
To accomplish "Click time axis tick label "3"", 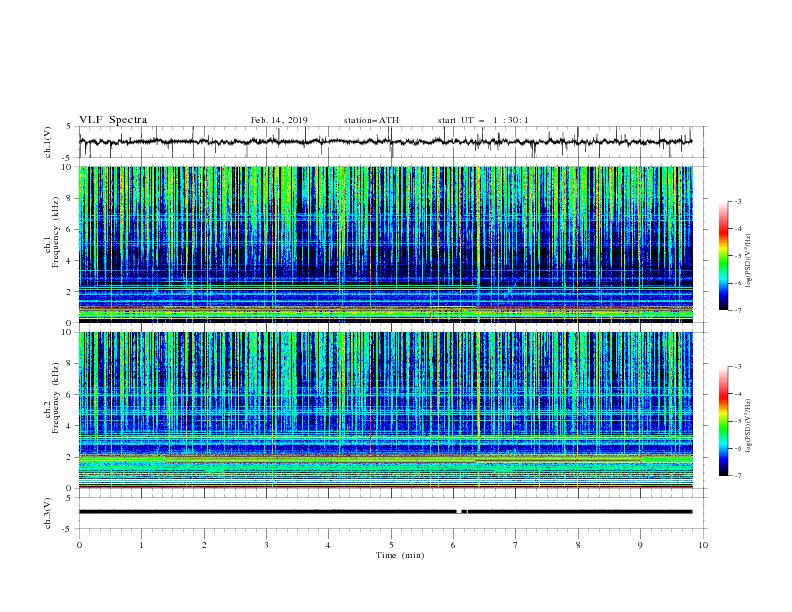I will point(266,545).
